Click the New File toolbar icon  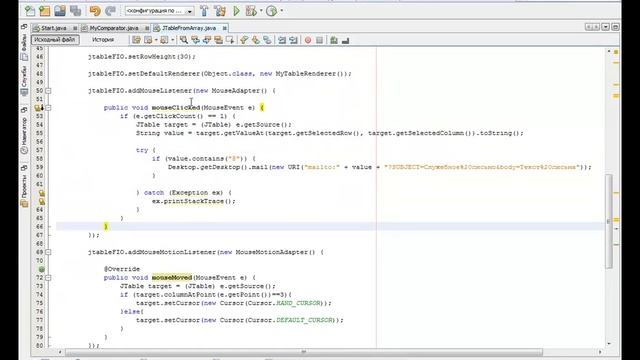click(30, 11)
